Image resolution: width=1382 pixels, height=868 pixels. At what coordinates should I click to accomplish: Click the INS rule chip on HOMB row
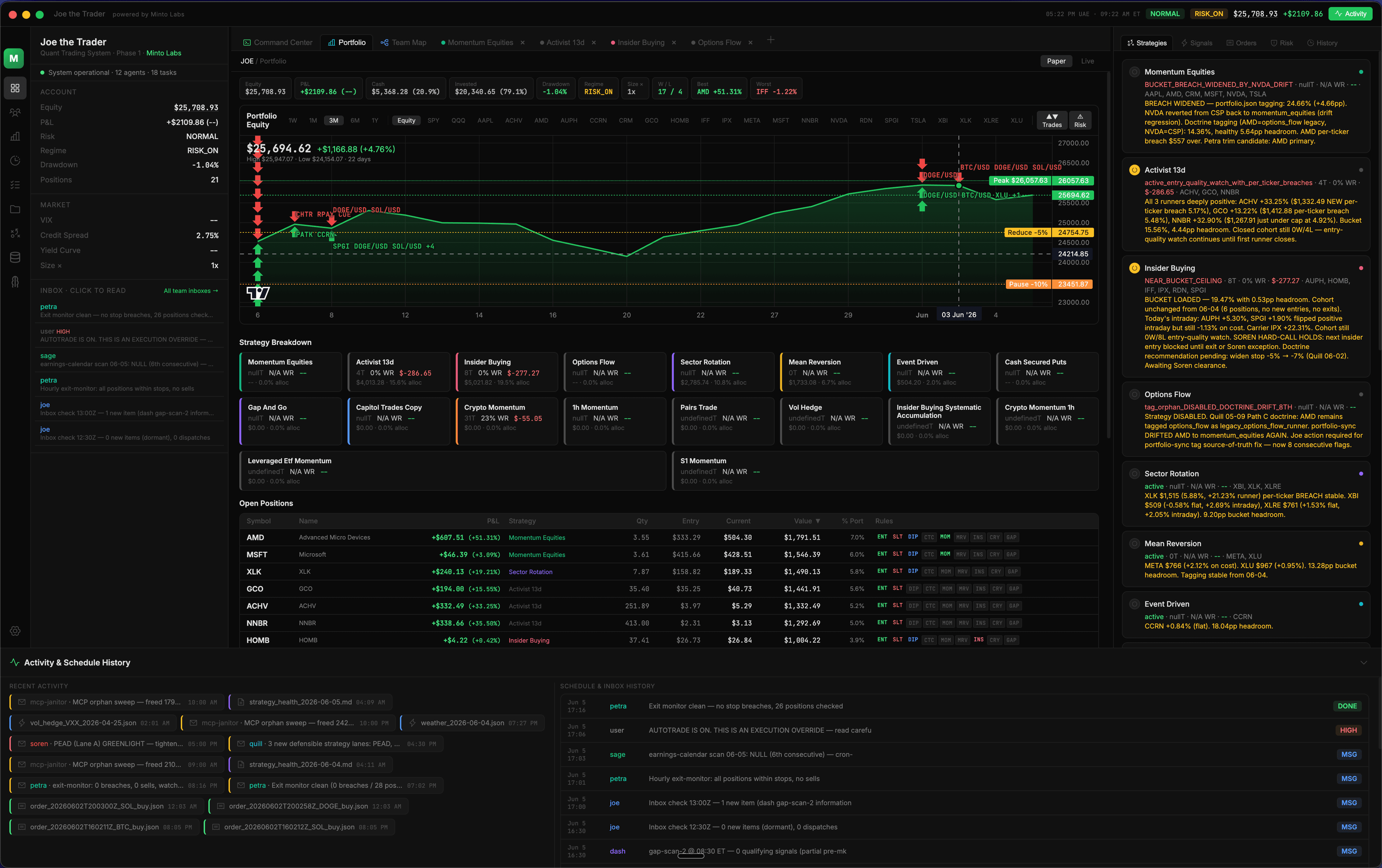click(978, 640)
